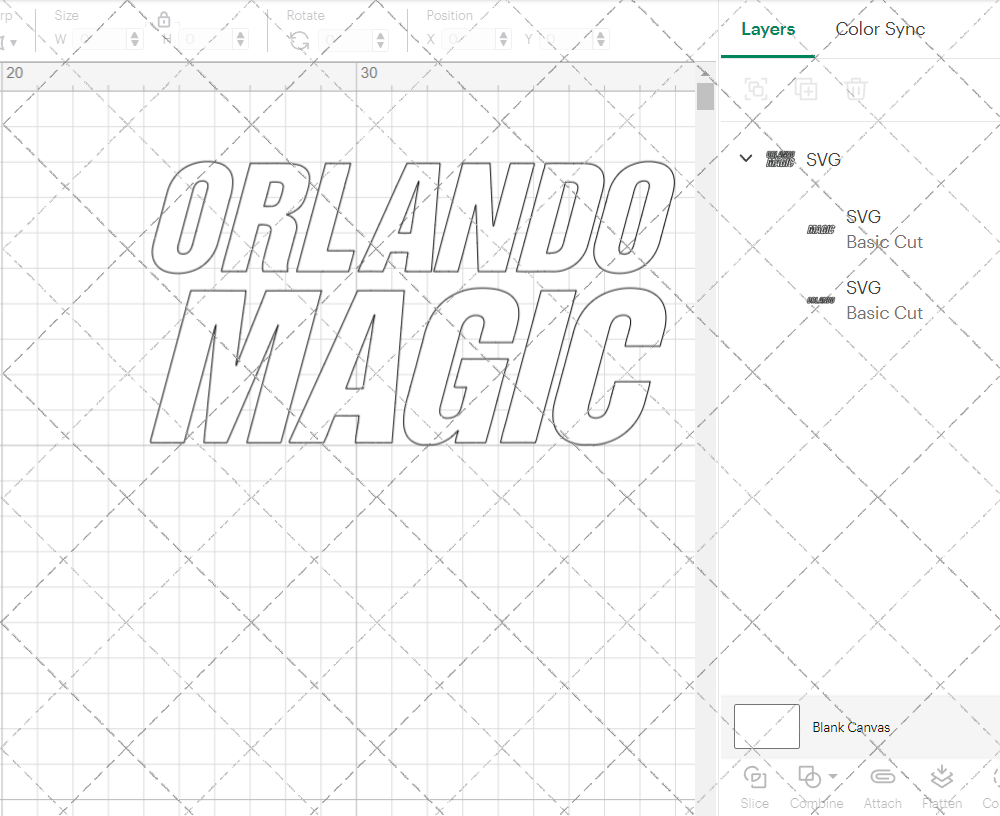Click the Attach tool
1000x816 pixels.
tap(883, 788)
